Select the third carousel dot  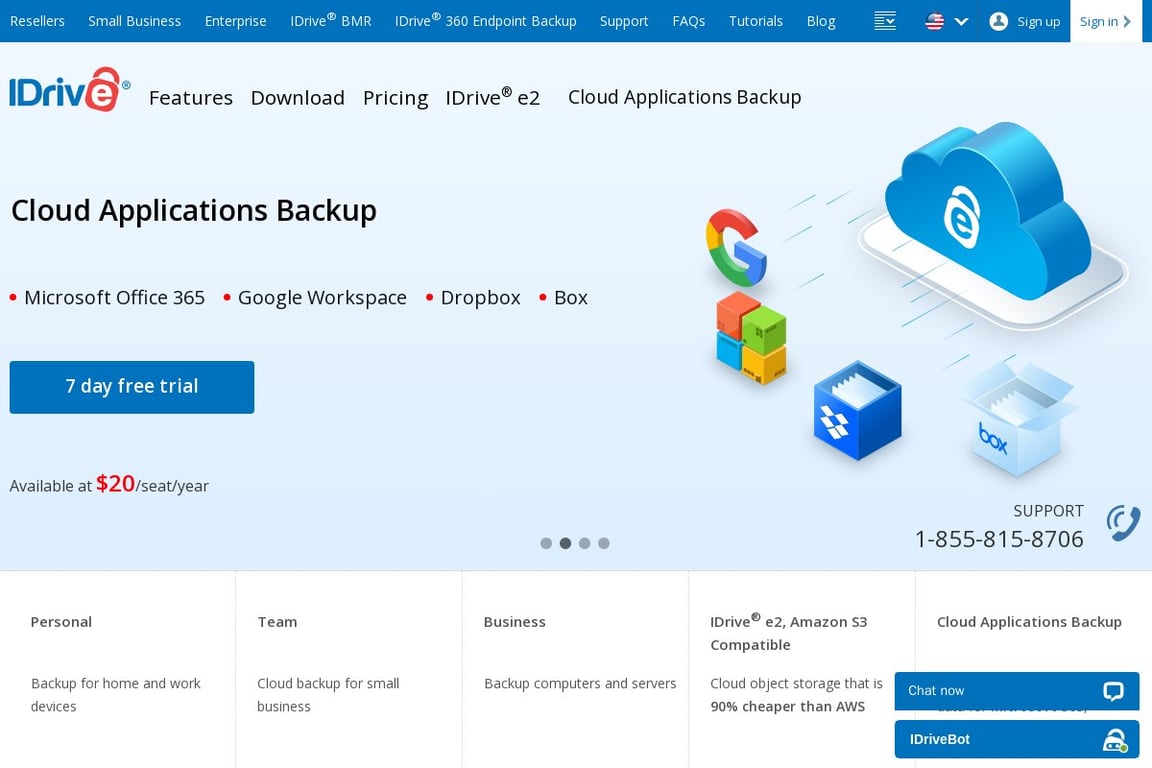[584, 543]
